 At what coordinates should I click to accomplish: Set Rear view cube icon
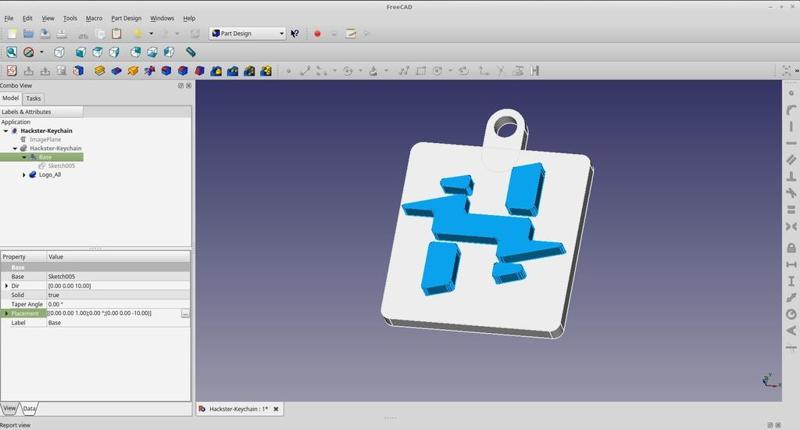point(136,52)
